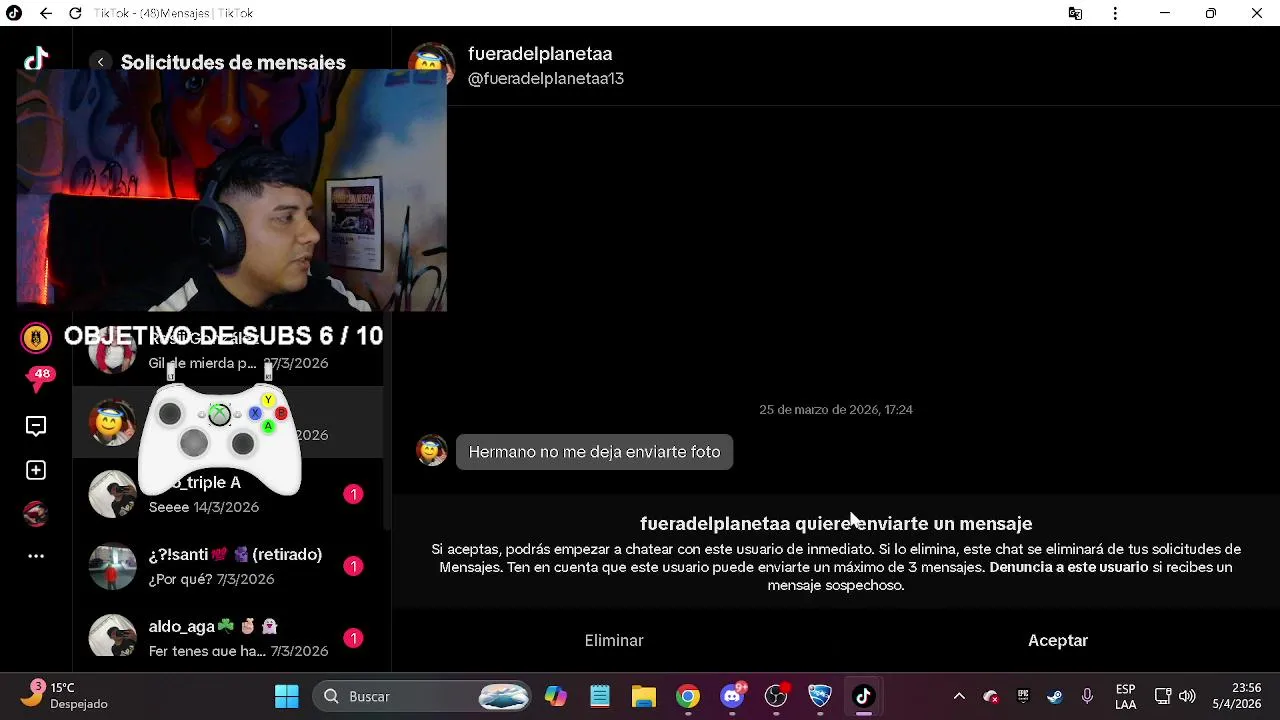
Task: Open the ¿?!santi (retirado) message request
Action: point(228,566)
